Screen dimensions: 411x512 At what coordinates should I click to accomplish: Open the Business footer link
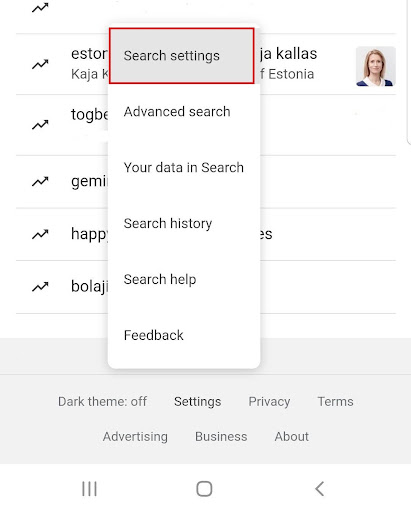coord(221,437)
